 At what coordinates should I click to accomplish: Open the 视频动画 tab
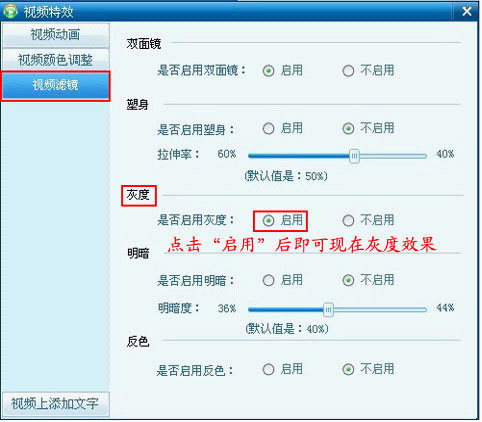pos(56,35)
